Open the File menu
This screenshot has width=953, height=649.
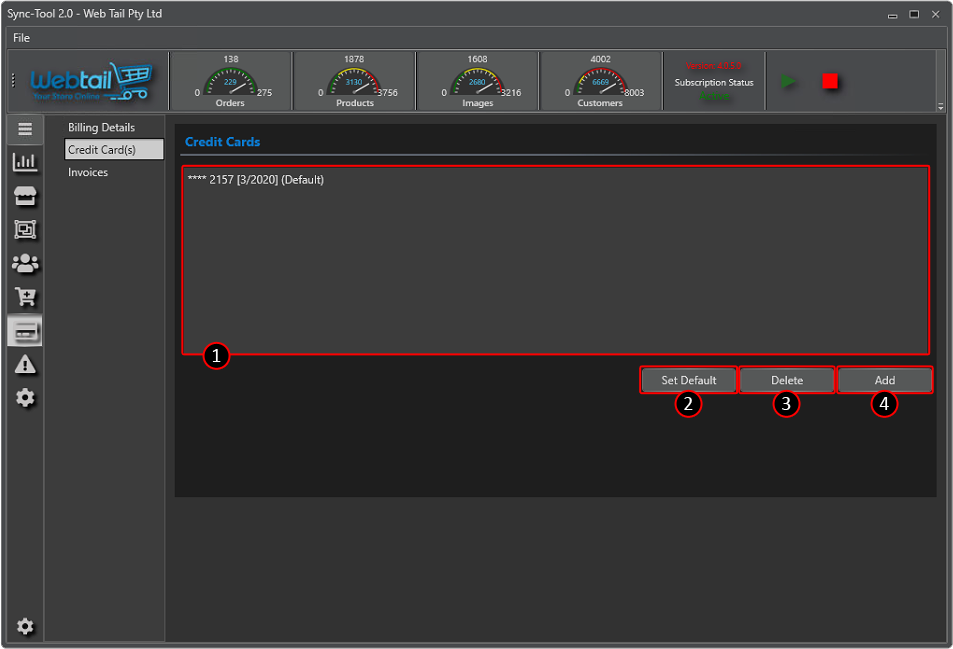tap(22, 38)
